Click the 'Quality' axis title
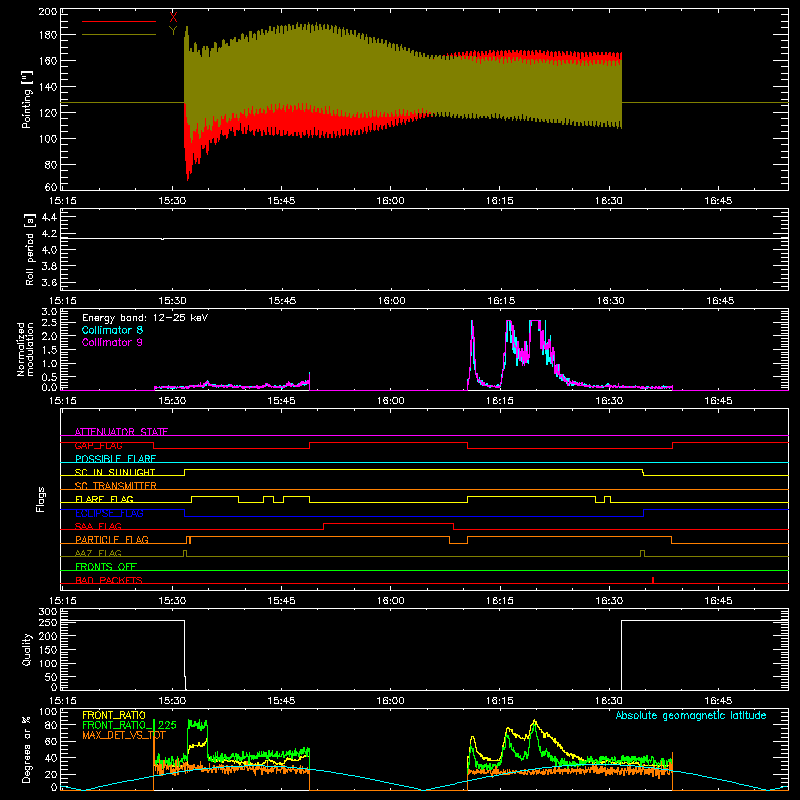The height and width of the screenshot is (800, 800). (27, 649)
